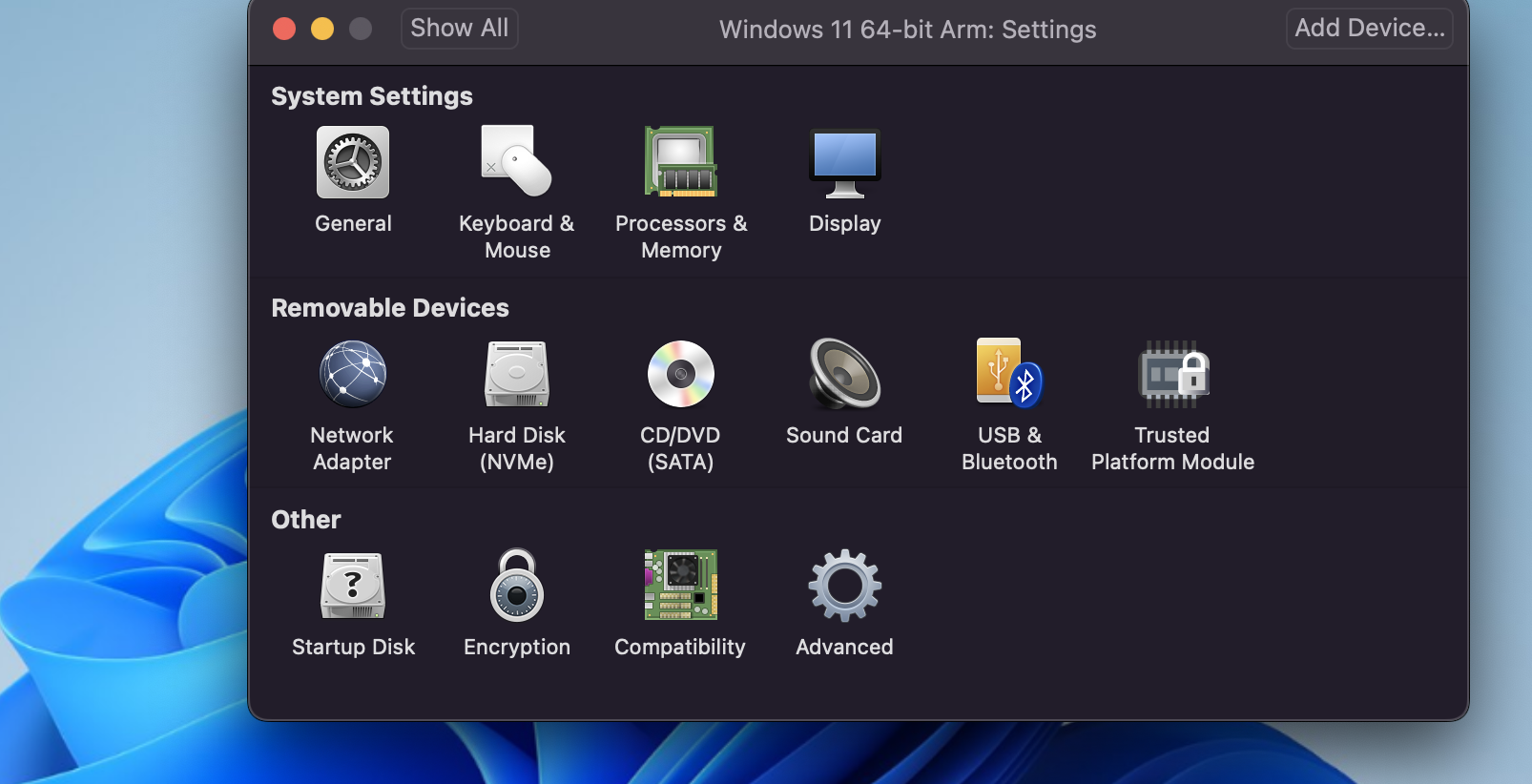1532x784 pixels.
Task: Close the Settings window with red button
Action: tap(284, 29)
